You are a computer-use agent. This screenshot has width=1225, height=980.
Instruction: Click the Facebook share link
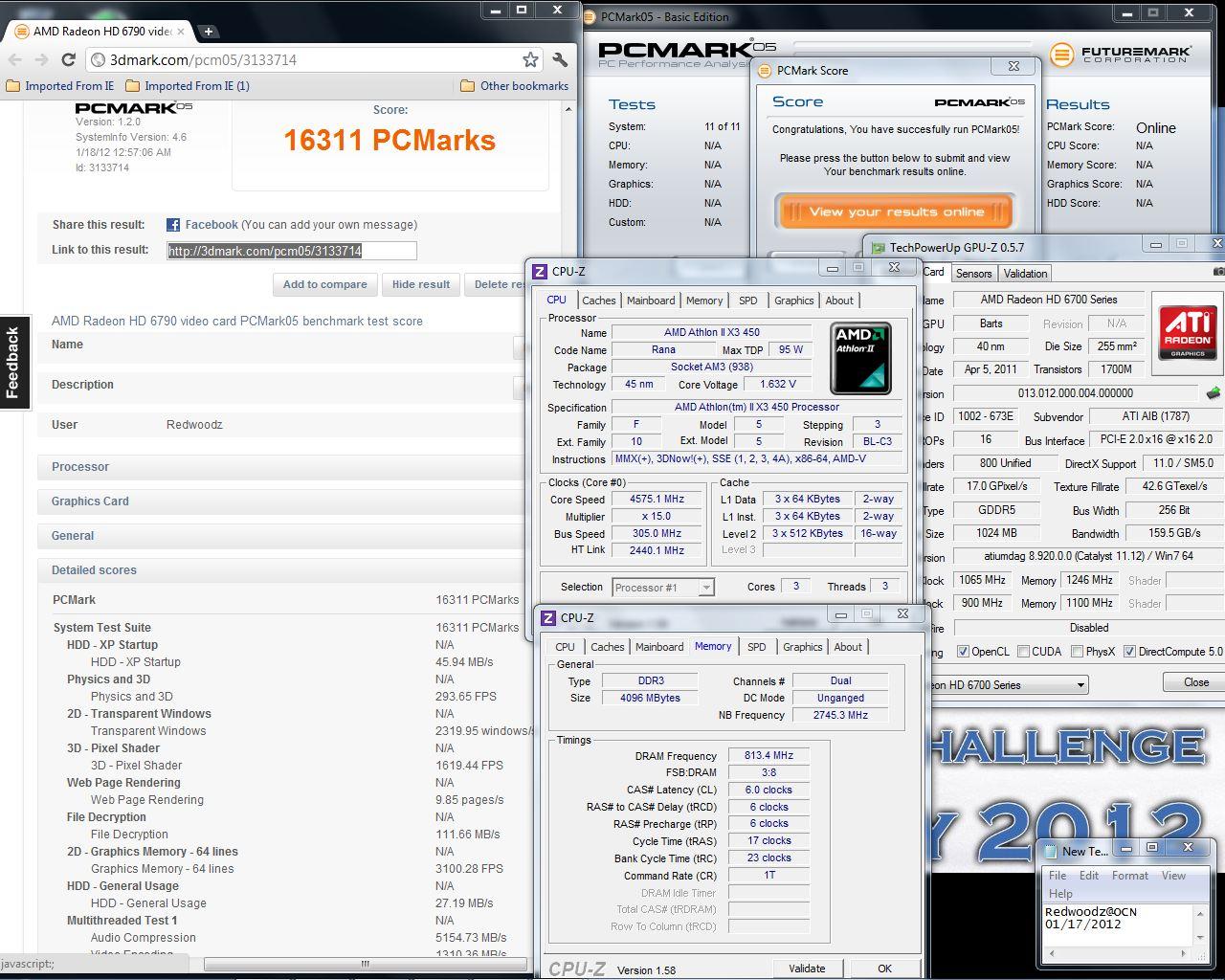coord(212,225)
